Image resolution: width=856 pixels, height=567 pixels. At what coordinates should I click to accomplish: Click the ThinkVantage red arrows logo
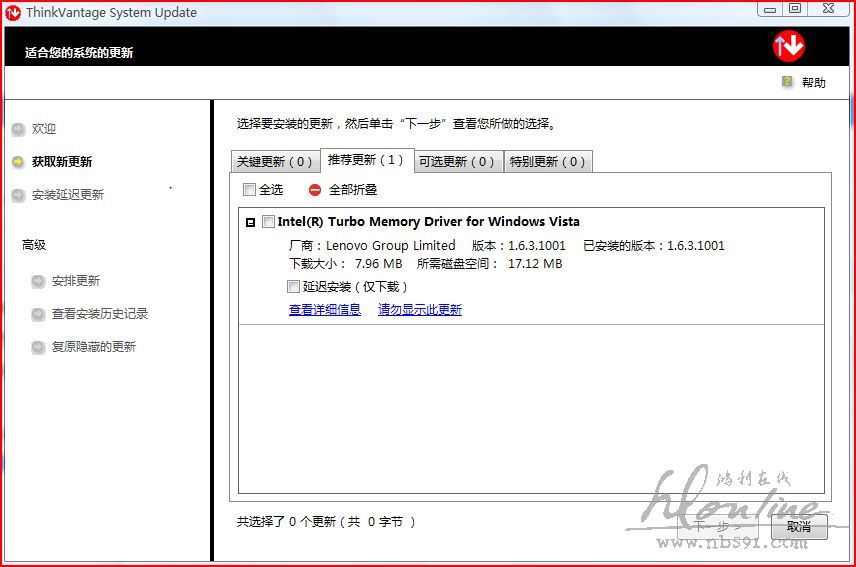[788, 46]
